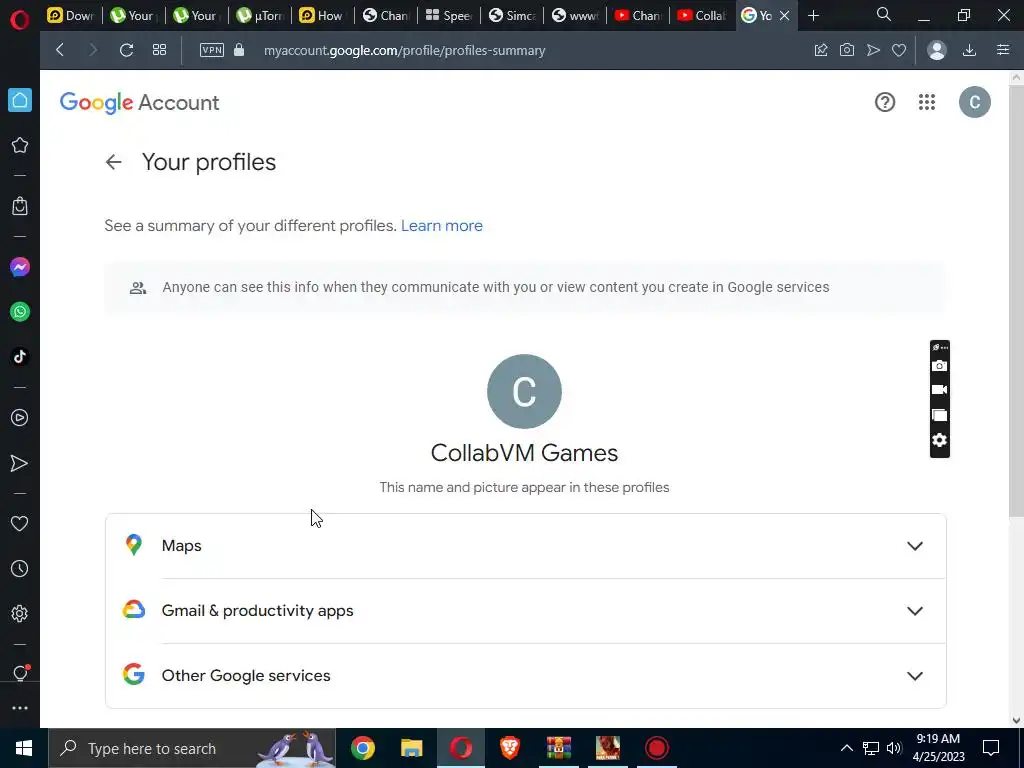Open WinRAR from the taskbar

(559, 748)
